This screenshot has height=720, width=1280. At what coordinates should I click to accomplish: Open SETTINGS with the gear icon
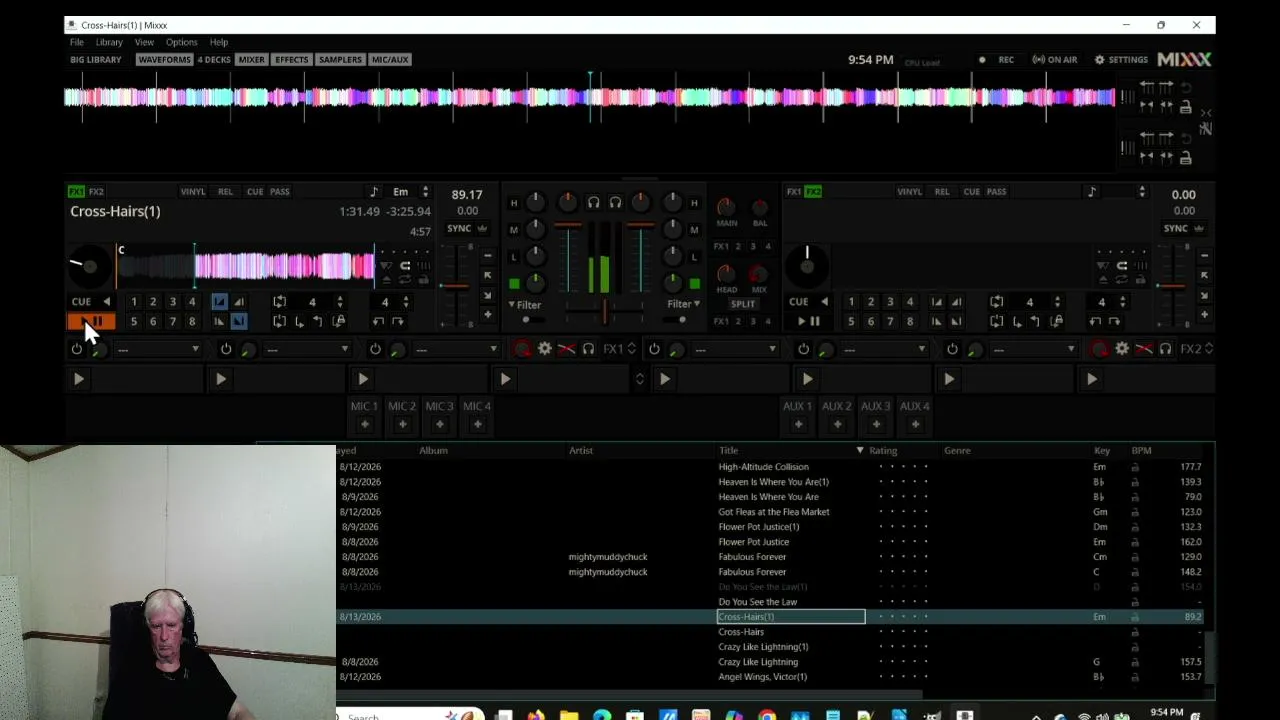click(x=1121, y=60)
